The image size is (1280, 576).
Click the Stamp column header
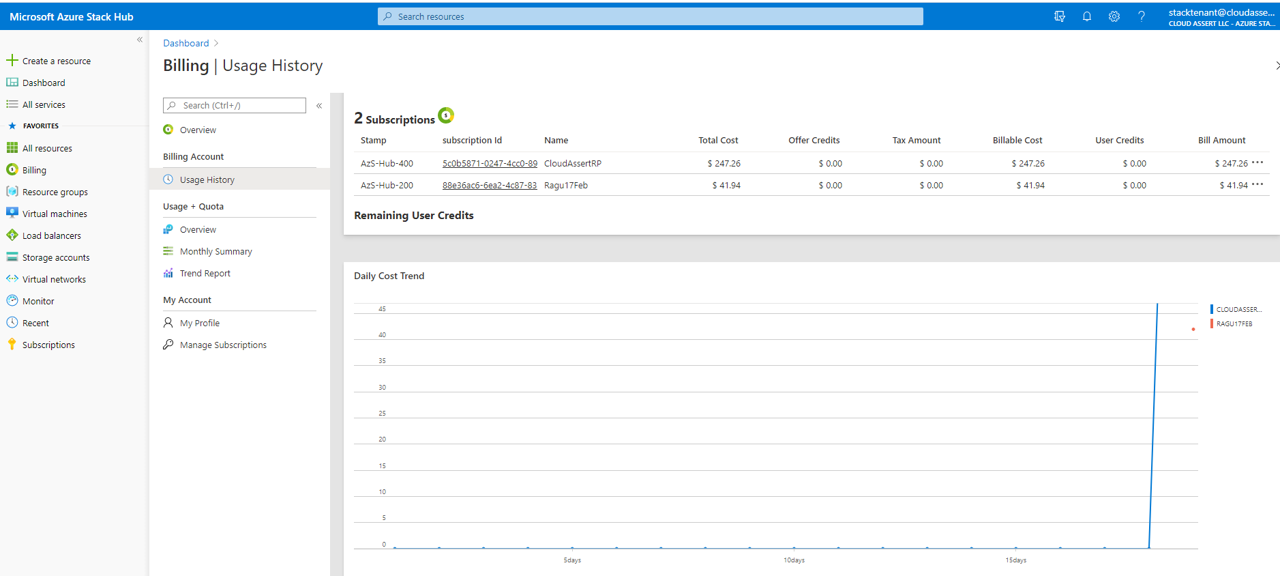click(x=373, y=140)
